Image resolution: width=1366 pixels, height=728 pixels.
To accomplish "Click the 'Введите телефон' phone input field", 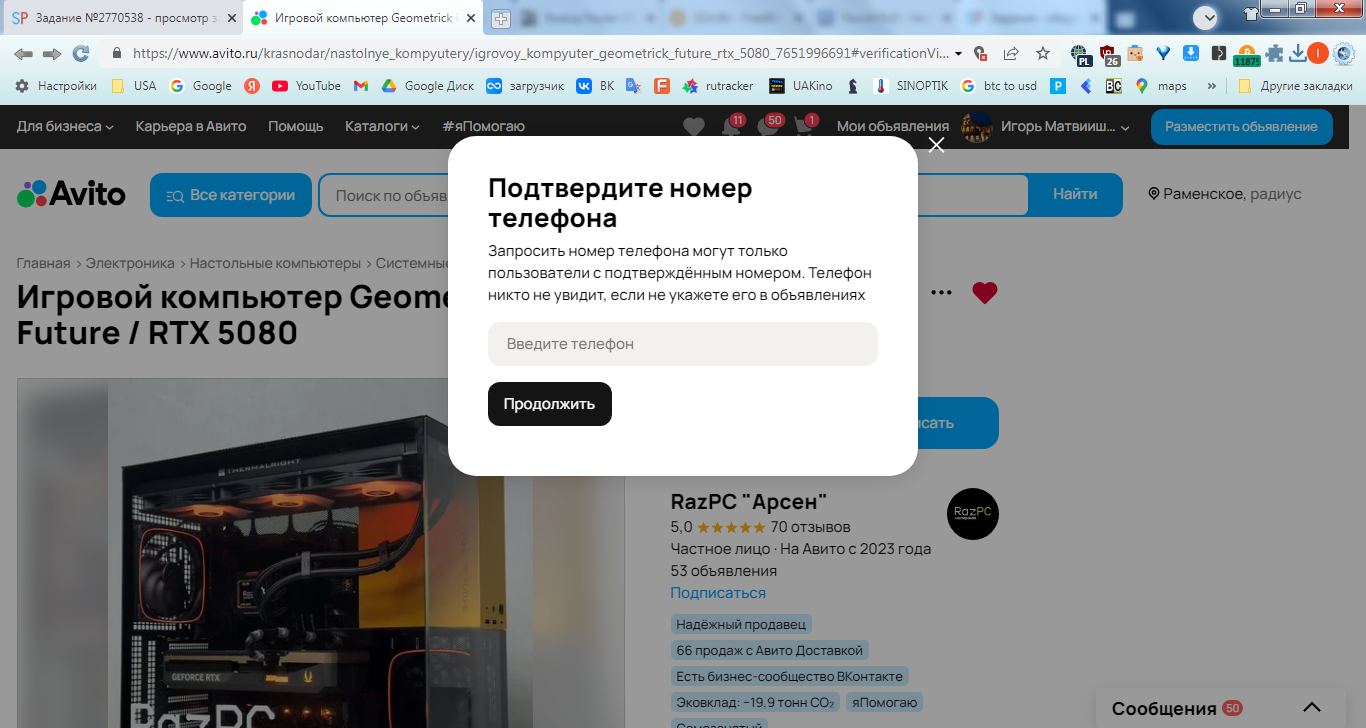I will [683, 344].
